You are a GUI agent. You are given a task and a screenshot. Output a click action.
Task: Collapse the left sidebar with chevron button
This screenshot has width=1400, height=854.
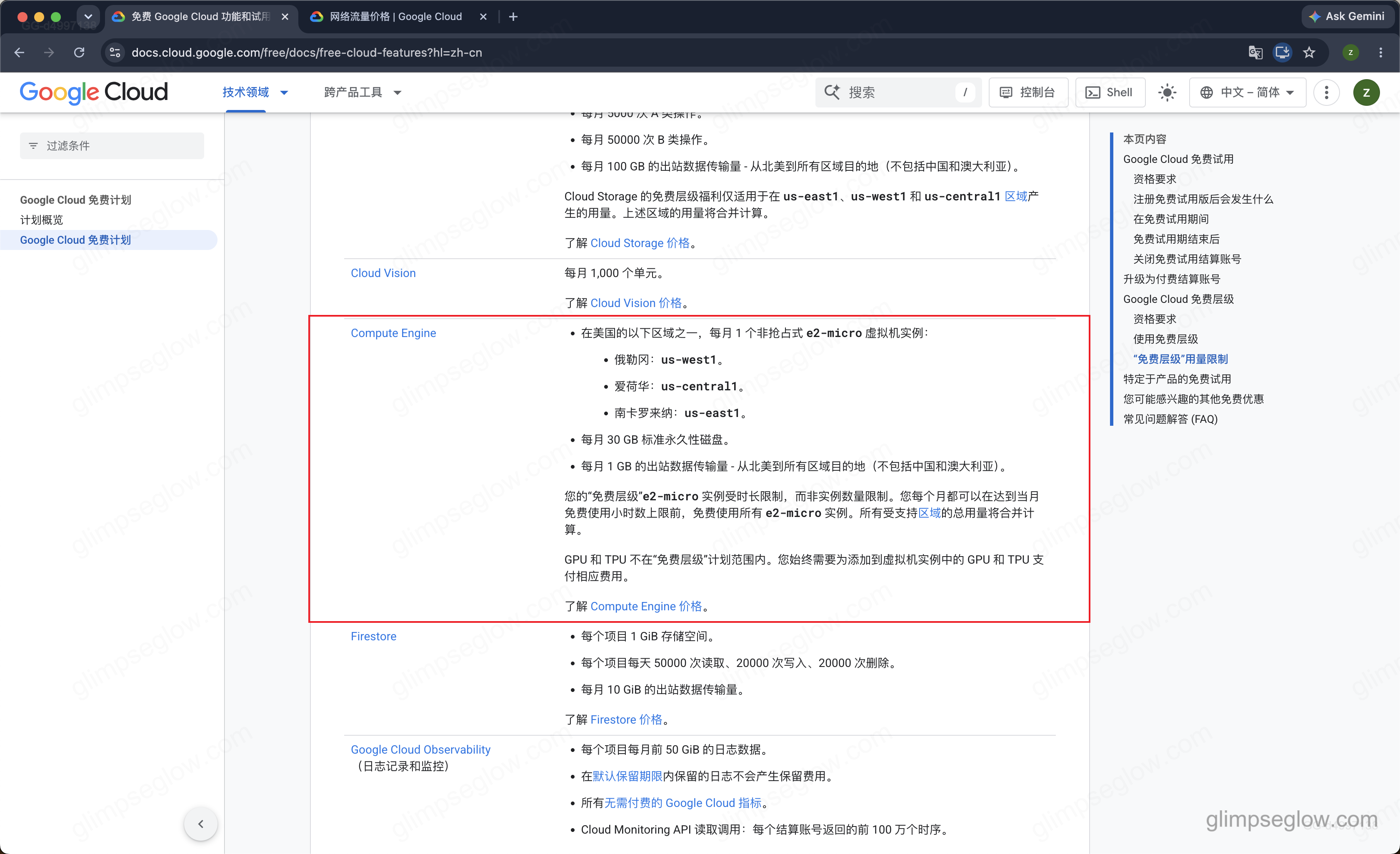tap(200, 823)
